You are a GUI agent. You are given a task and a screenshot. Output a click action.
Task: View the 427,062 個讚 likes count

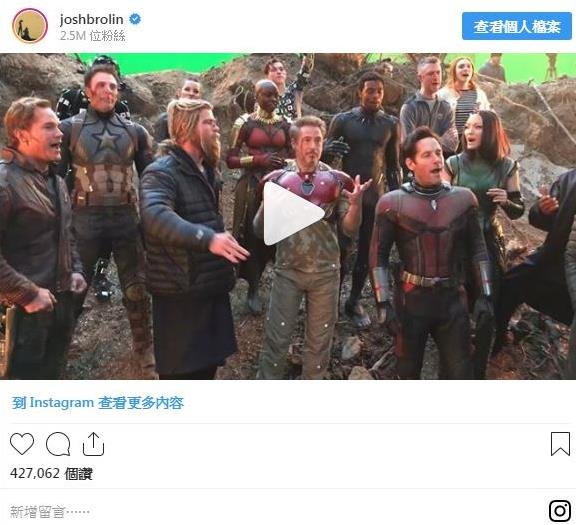[51, 473]
